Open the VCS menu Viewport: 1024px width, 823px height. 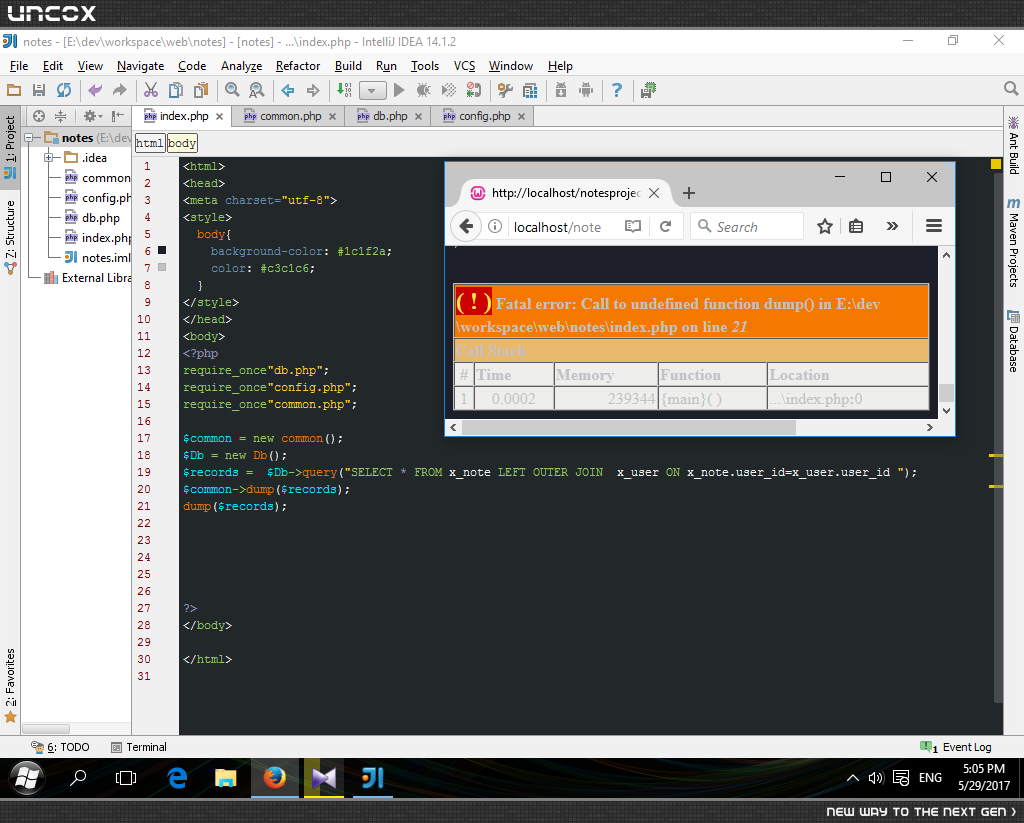[x=464, y=66]
